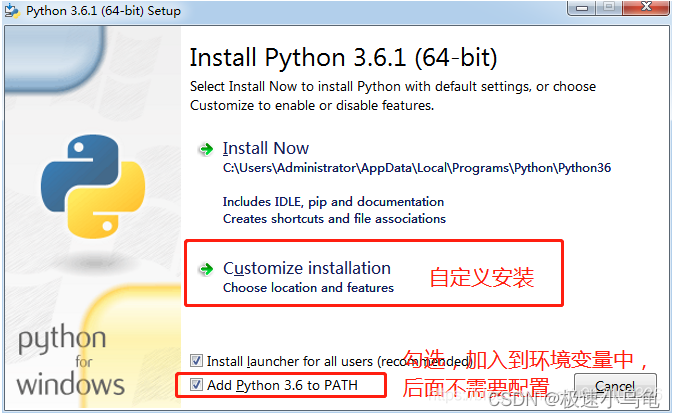Choose Customize installation
Viewport: 675px width, 418px height.
click(x=307, y=268)
